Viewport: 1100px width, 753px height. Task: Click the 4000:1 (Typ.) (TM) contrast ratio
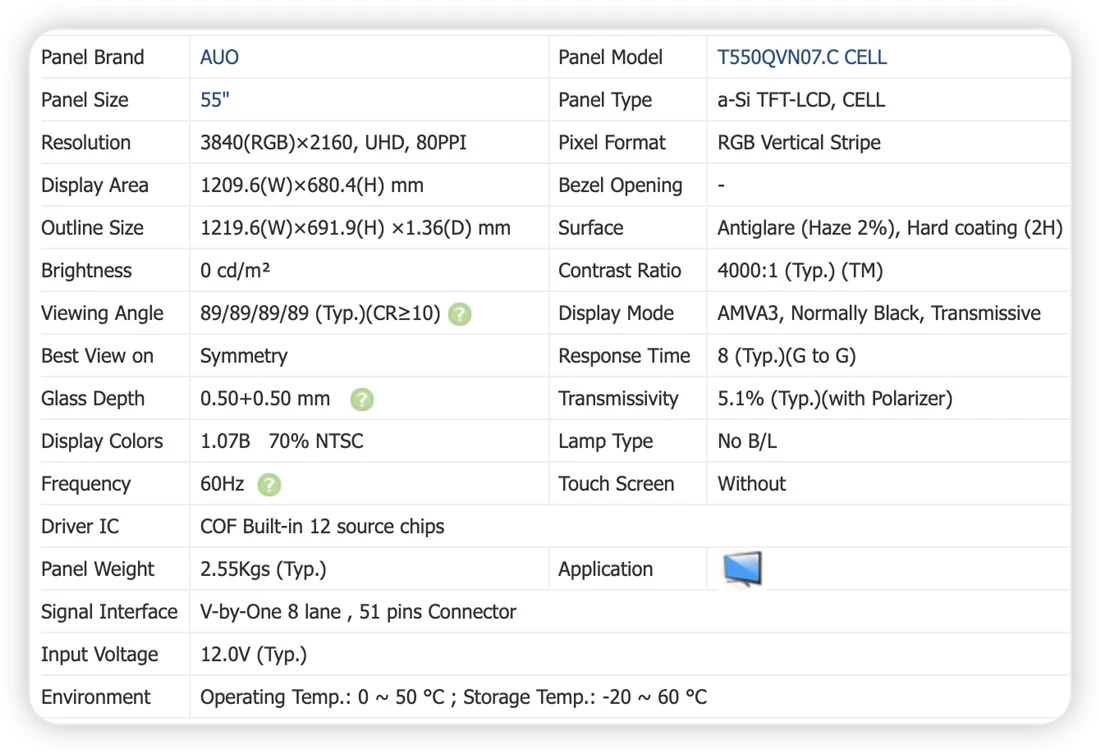(800, 271)
